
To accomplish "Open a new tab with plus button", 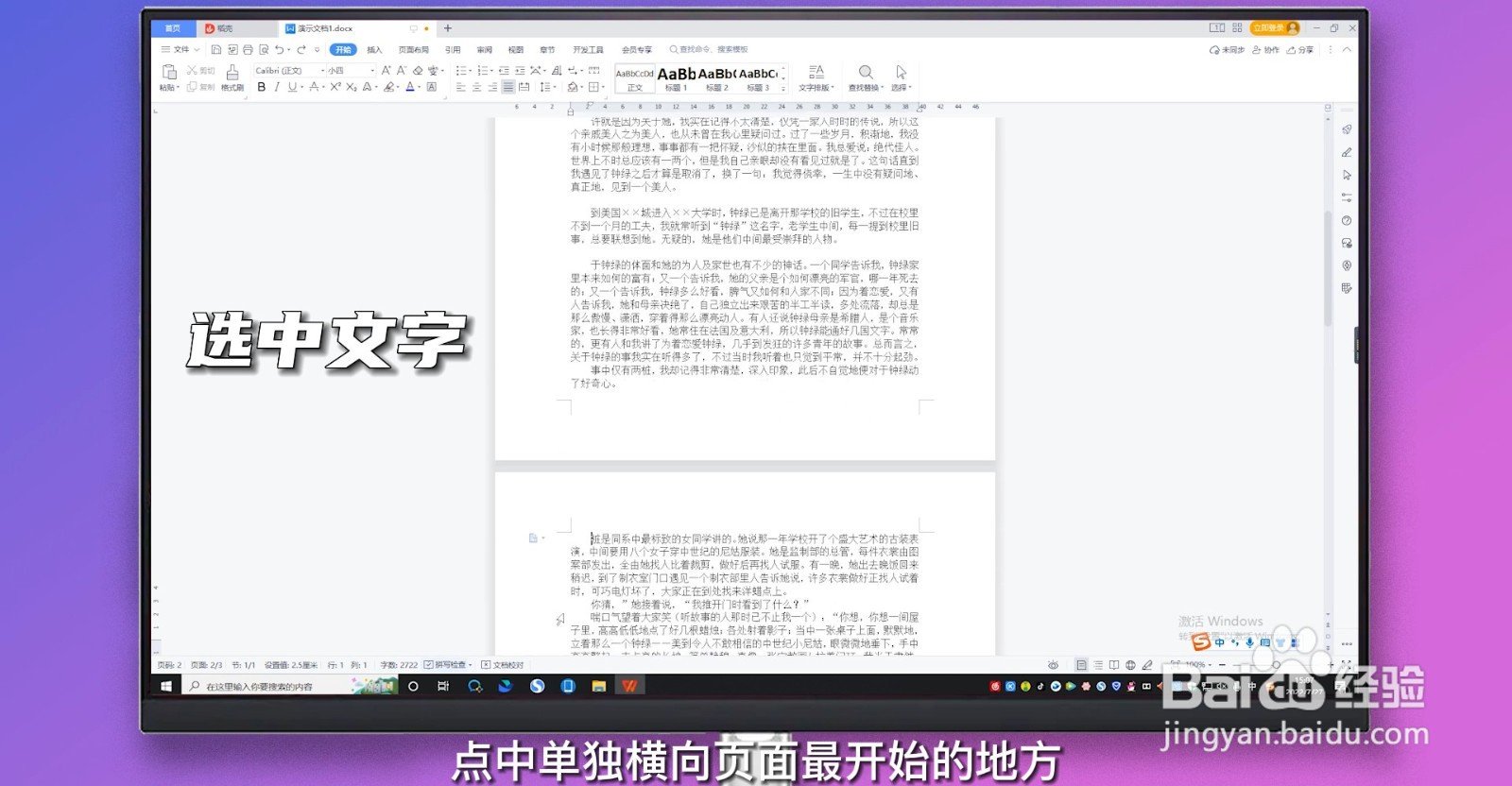I will (x=448, y=28).
